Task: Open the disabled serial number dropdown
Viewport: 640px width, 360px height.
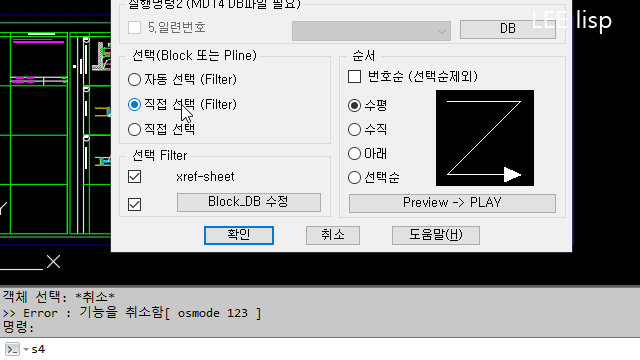Action: coord(371,31)
